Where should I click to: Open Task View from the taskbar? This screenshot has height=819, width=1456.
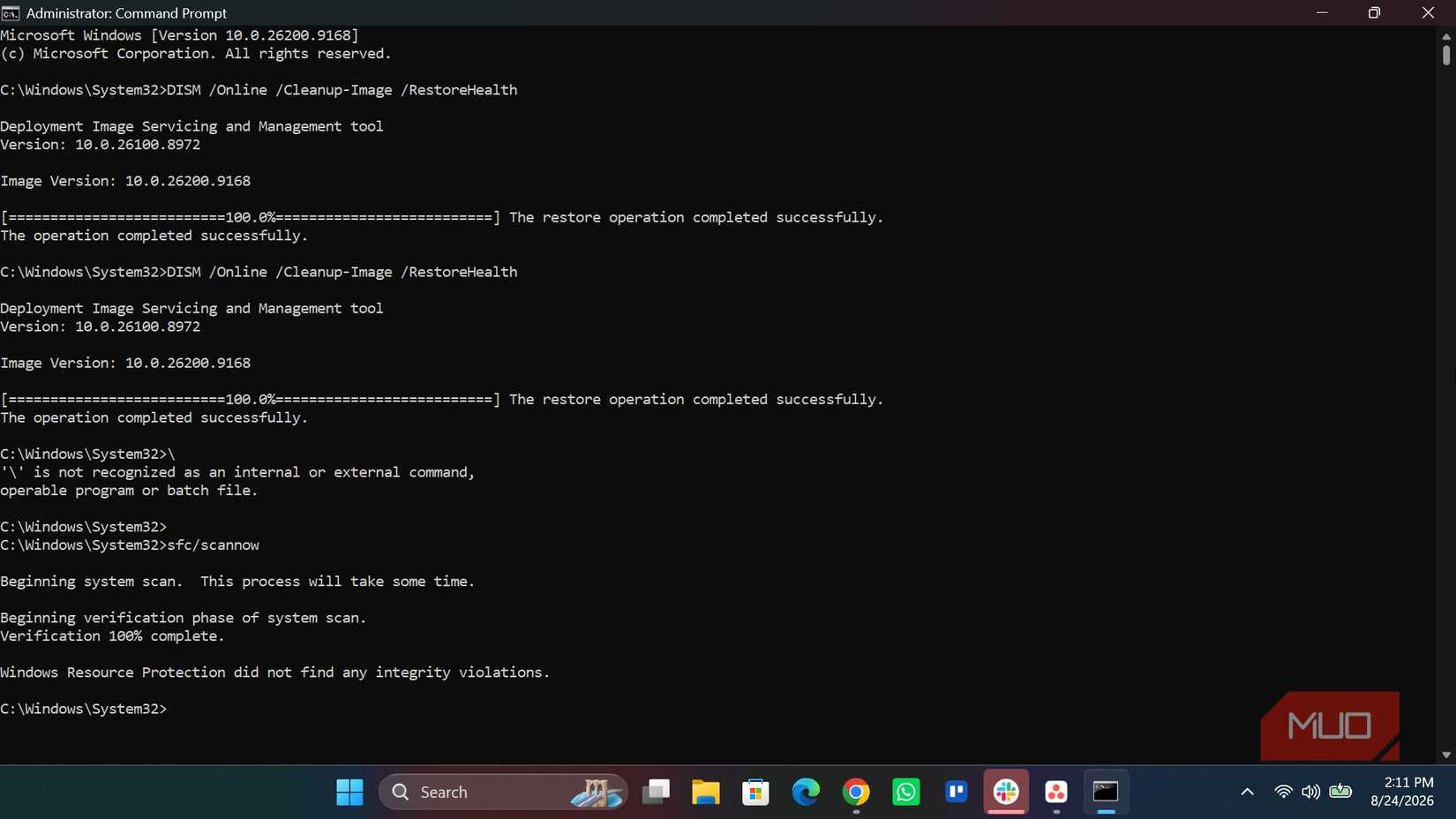point(656,792)
